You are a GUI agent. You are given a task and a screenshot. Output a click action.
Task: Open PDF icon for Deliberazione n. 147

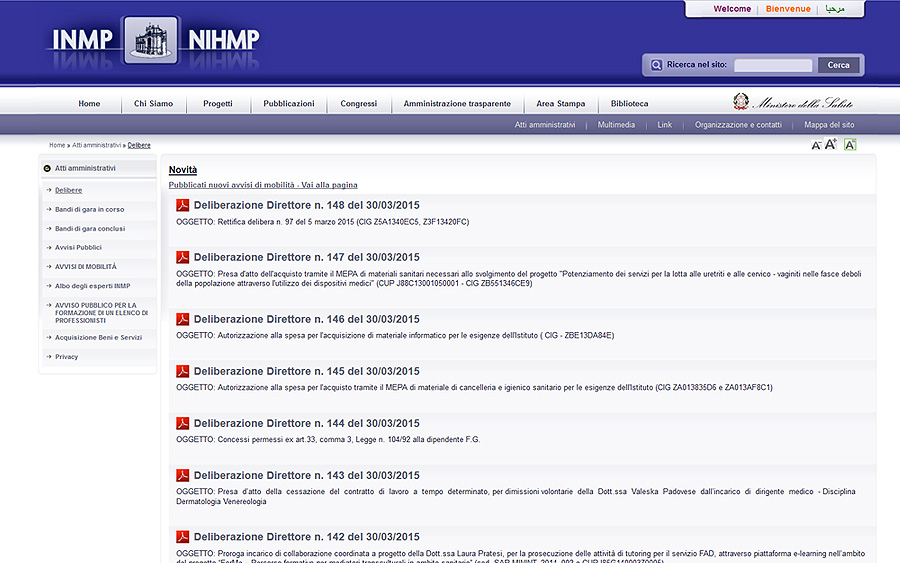click(x=183, y=257)
